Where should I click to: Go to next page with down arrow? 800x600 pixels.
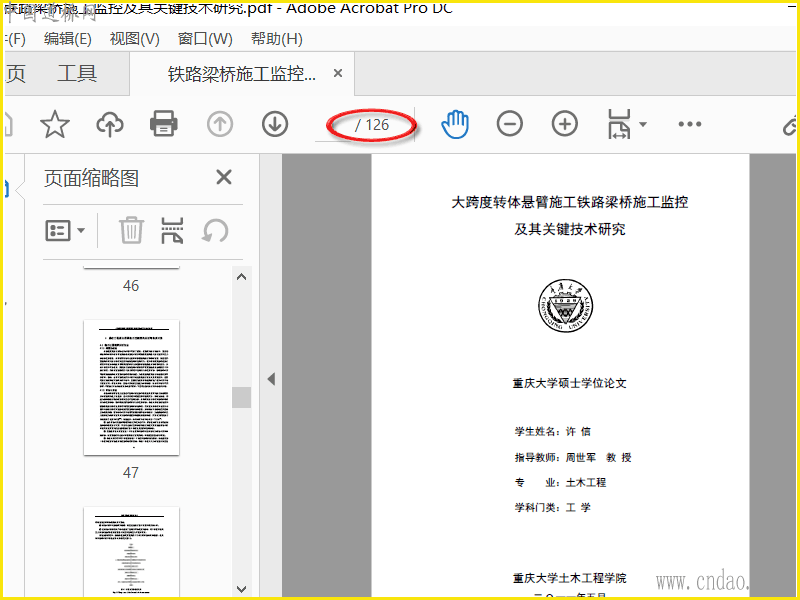pos(275,124)
